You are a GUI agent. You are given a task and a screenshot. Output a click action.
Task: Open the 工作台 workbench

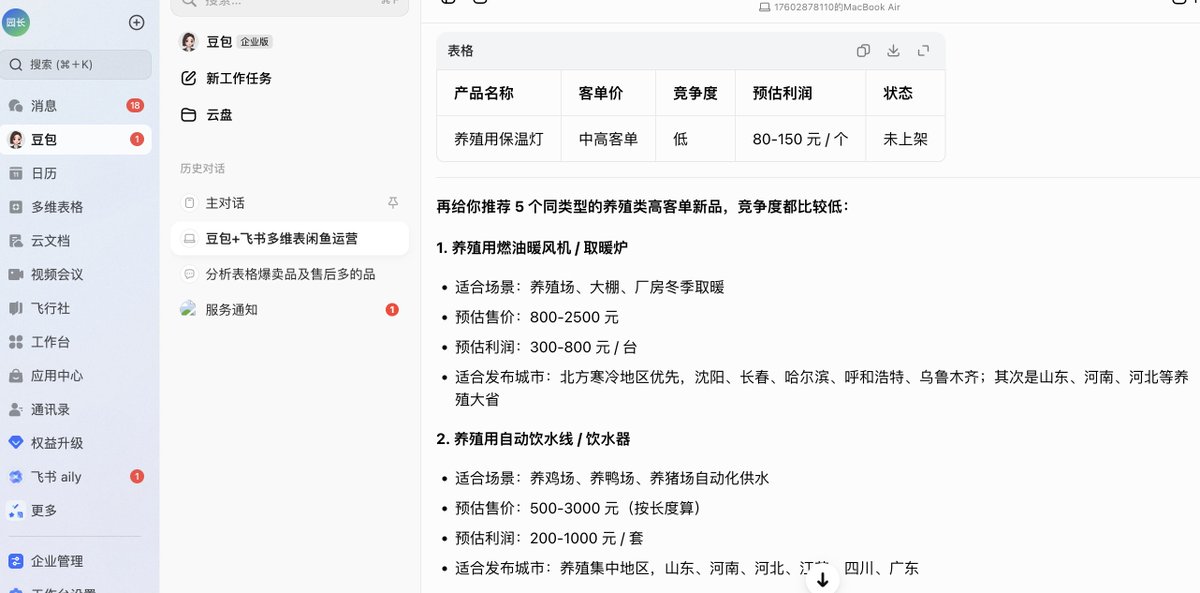coord(76,342)
